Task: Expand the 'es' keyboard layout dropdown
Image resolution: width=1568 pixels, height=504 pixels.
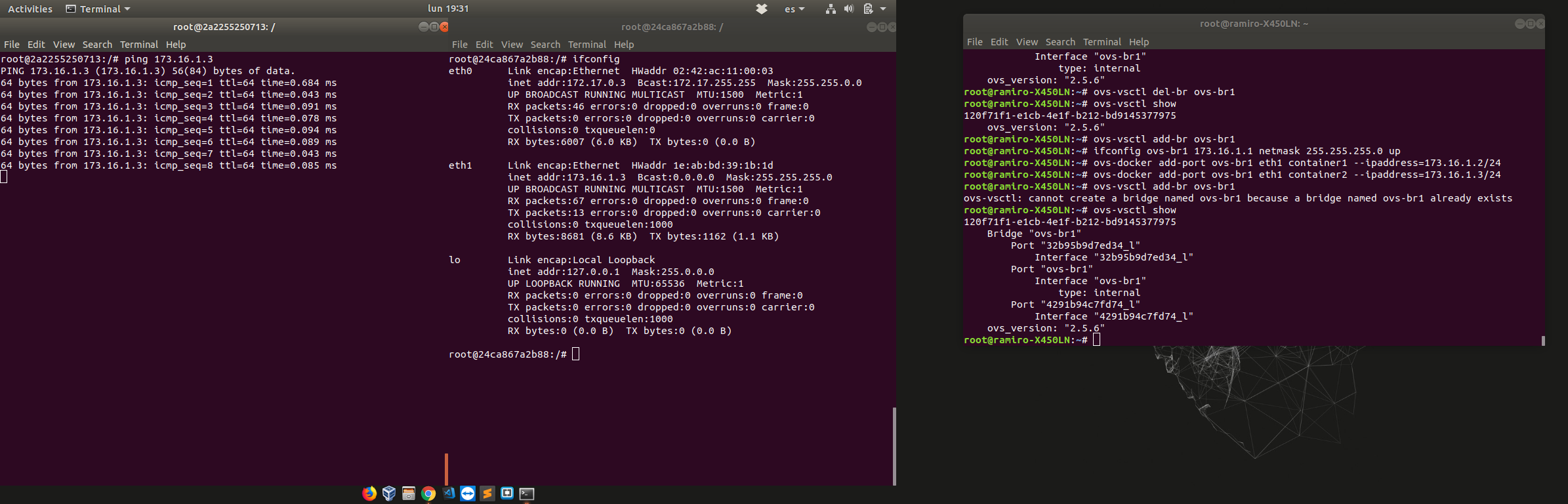Action: click(x=794, y=9)
